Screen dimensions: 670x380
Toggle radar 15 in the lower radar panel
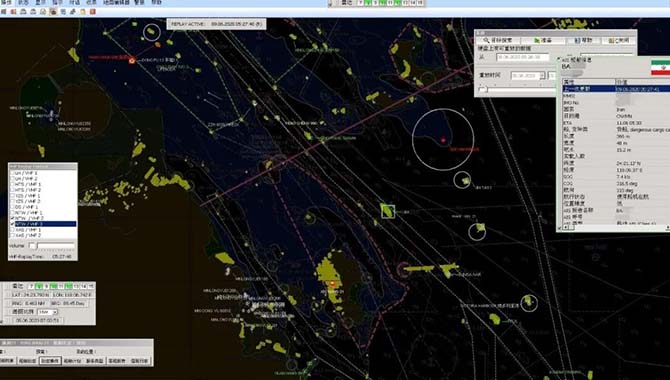[91, 286]
